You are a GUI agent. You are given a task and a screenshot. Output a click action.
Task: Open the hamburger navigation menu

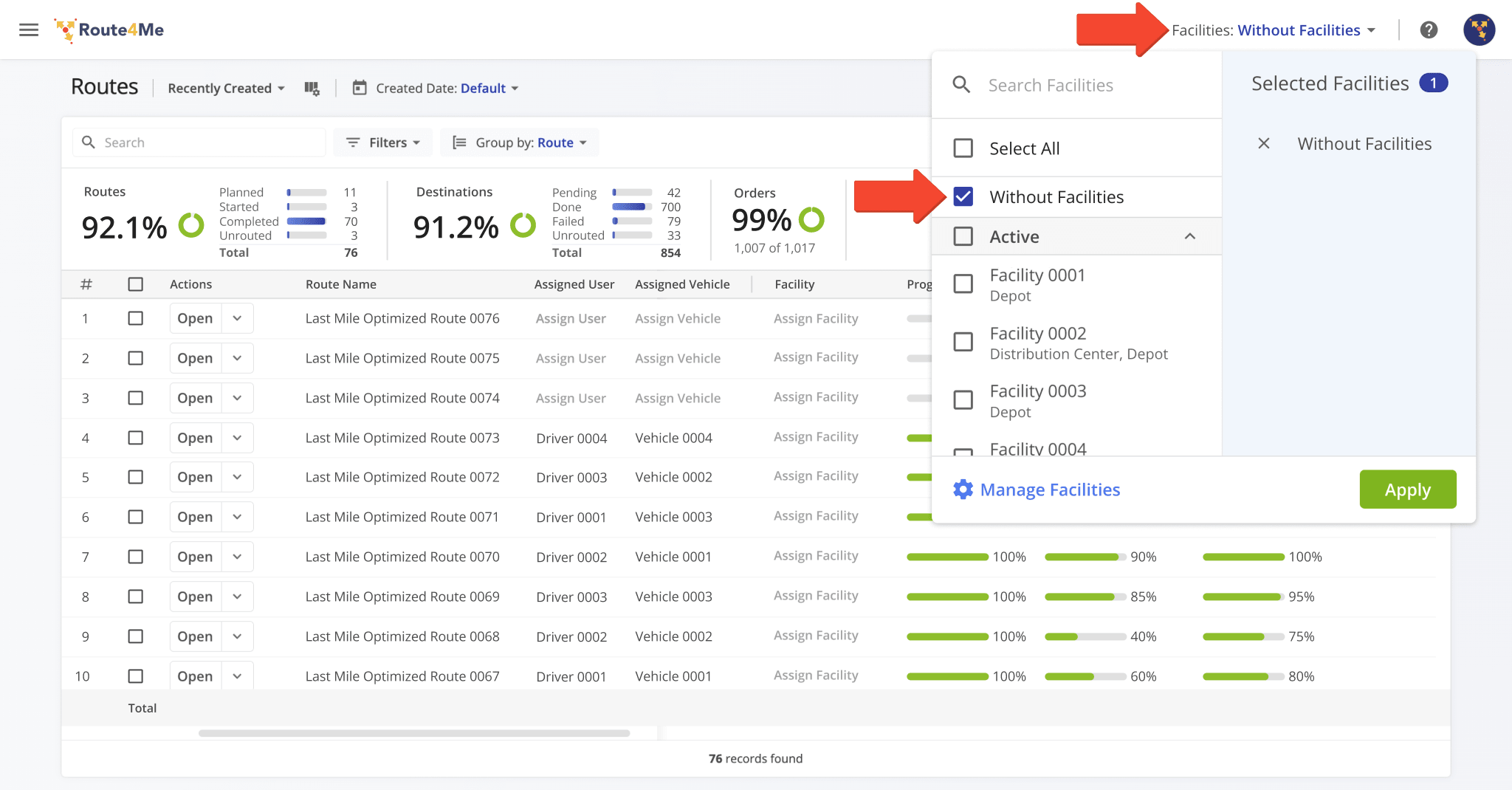tap(29, 30)
